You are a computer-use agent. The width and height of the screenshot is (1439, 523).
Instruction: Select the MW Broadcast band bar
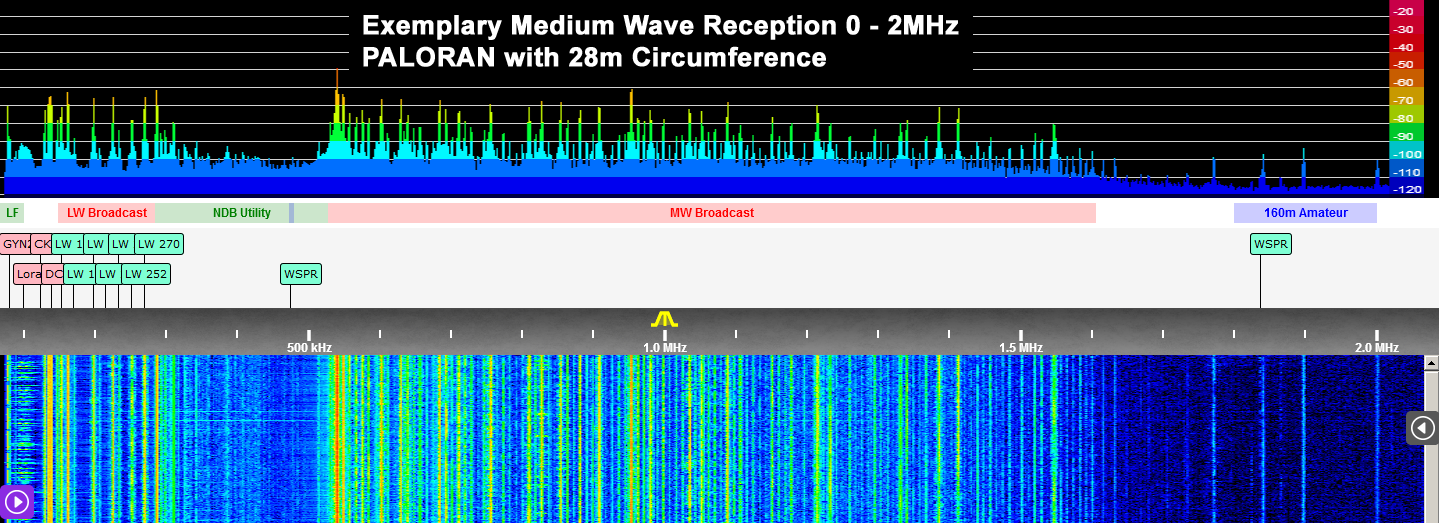[x=712, y=213]
